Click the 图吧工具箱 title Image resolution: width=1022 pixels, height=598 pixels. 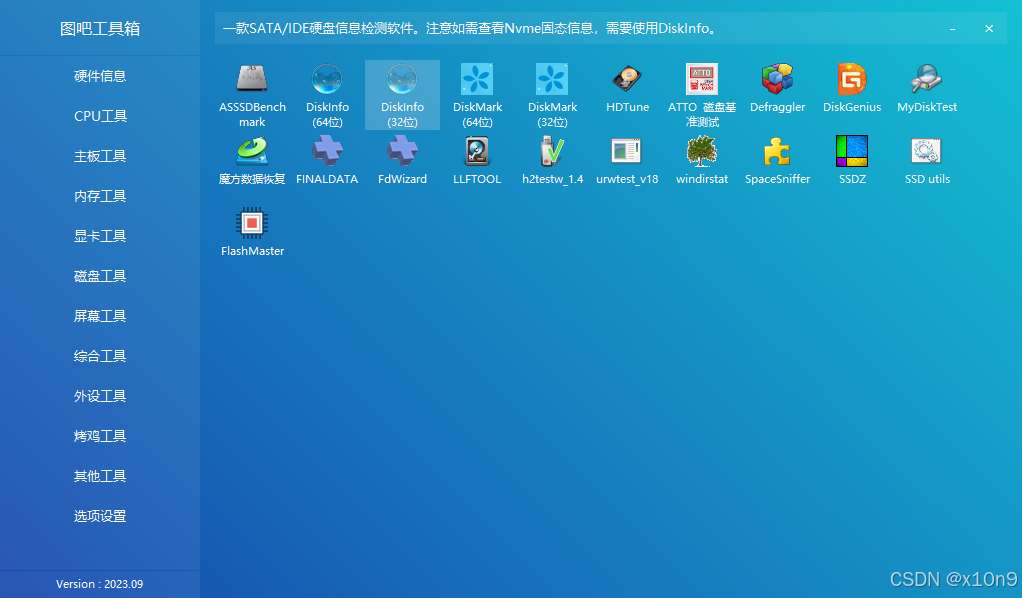[100, 29]
